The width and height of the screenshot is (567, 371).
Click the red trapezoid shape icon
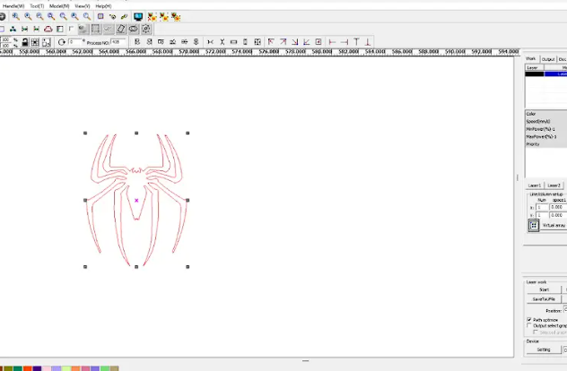point(48,29)
